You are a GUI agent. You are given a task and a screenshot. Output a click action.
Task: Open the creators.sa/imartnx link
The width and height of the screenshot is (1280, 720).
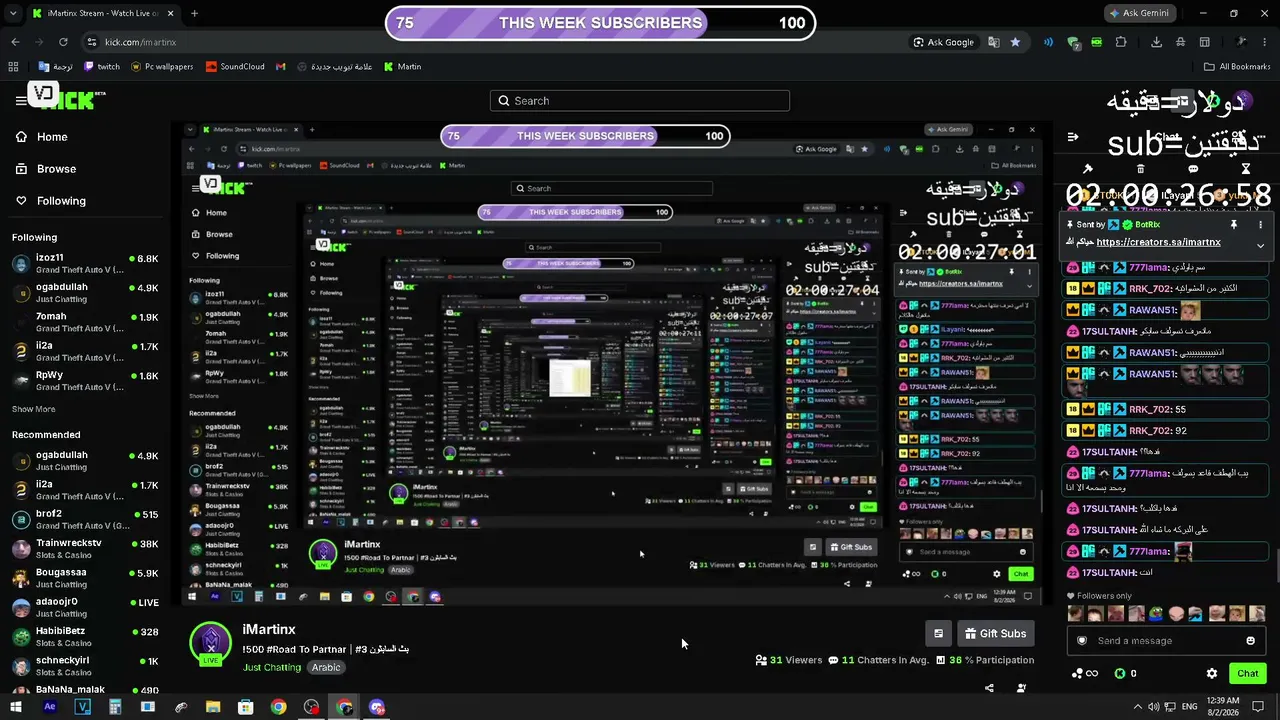point(1158,242)
